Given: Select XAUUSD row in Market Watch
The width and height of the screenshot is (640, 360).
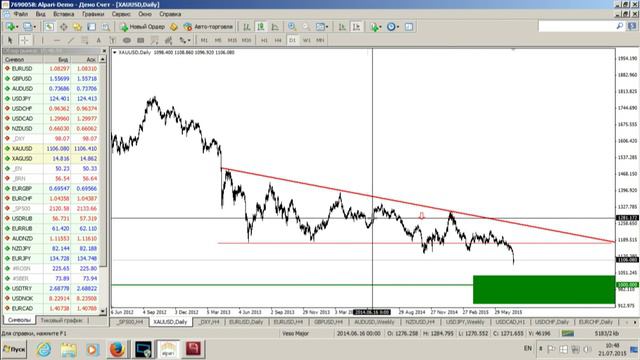Looking at the screenshot, I should point(51,149).
